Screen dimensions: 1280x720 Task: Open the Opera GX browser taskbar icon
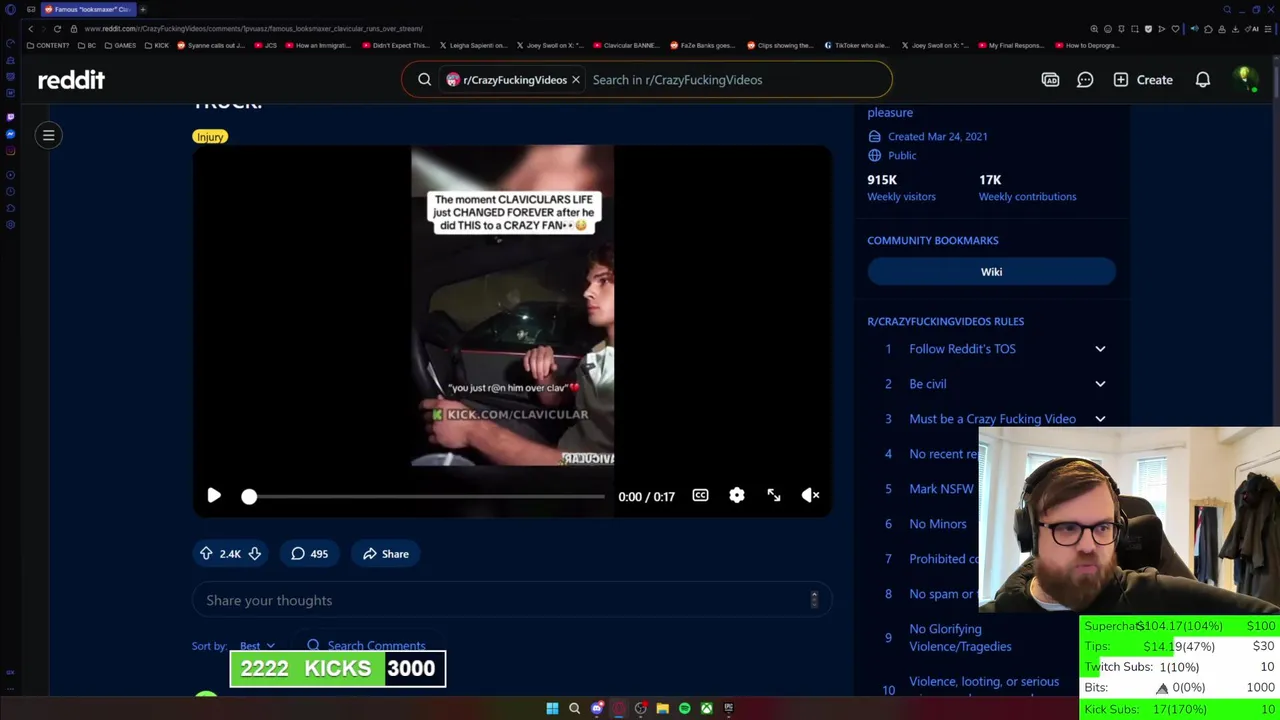[619, 709]
